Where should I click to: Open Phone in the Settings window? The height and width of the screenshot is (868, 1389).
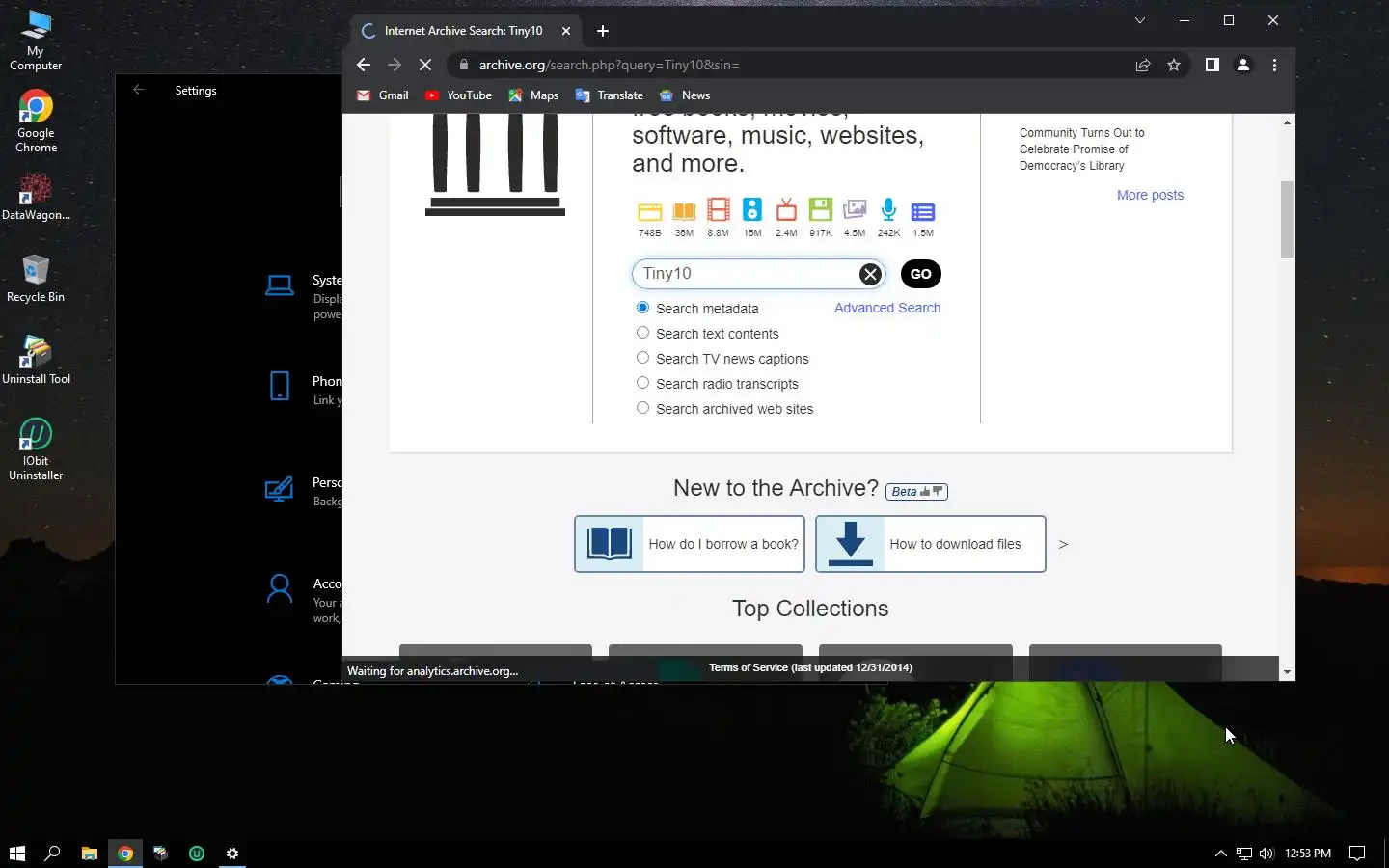(303, 390)
